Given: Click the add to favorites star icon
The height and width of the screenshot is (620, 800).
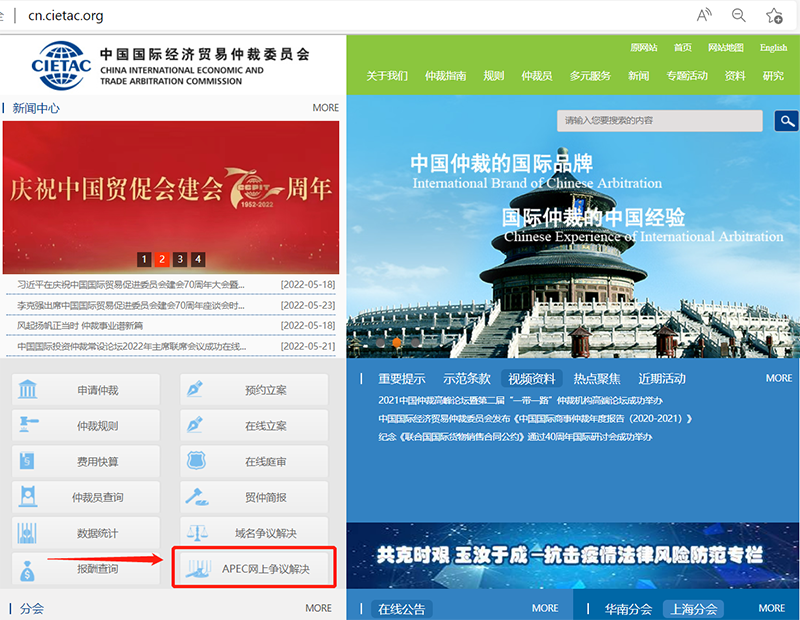Looking at the screenshot, I should point(773,15).
